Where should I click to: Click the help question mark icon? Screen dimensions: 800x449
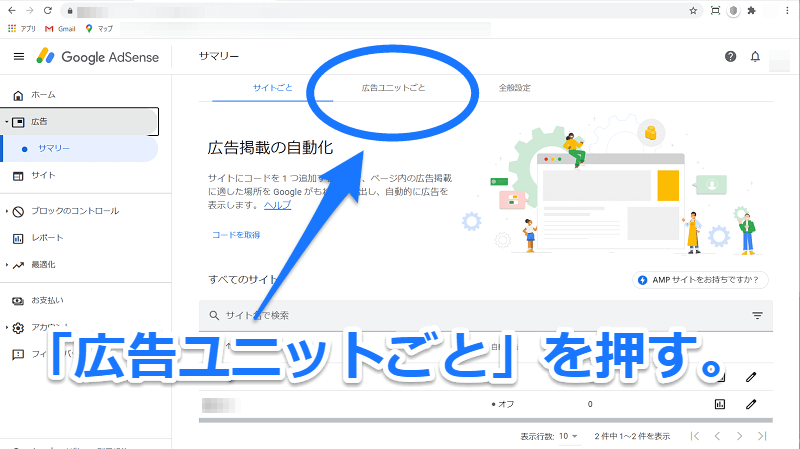(731, 56)
